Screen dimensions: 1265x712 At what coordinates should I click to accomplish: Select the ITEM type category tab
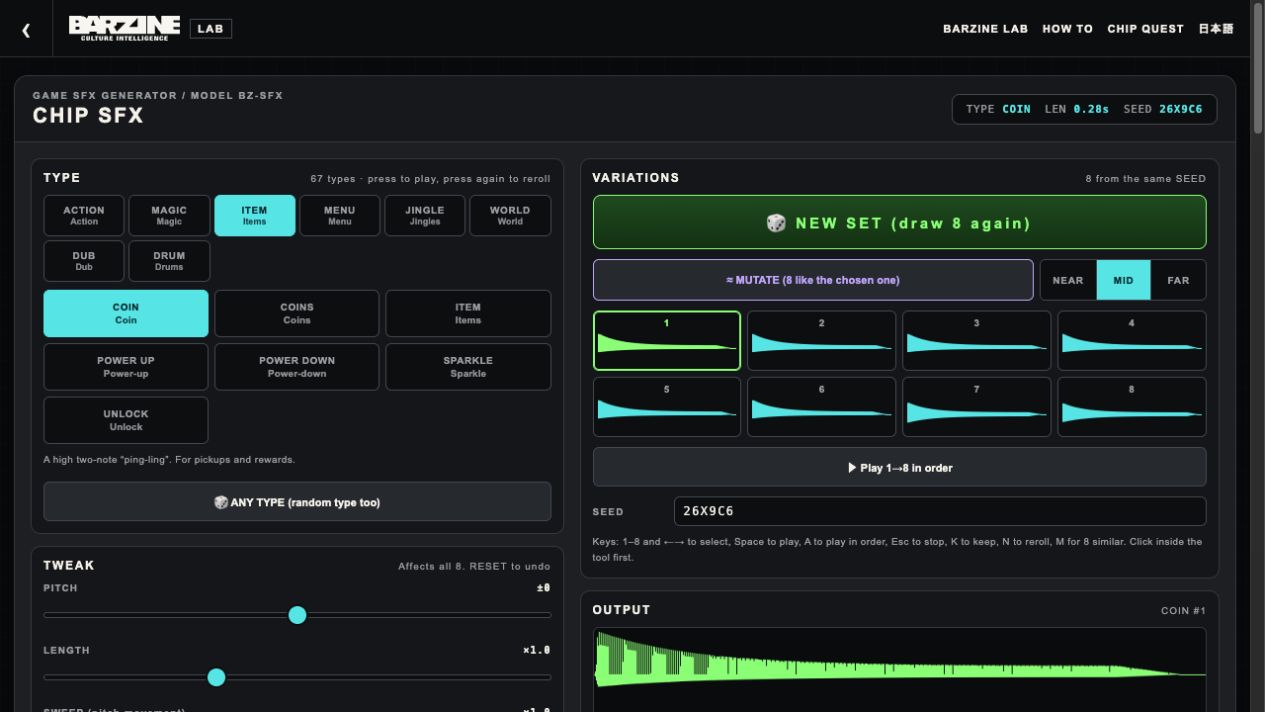click(254, 216)
